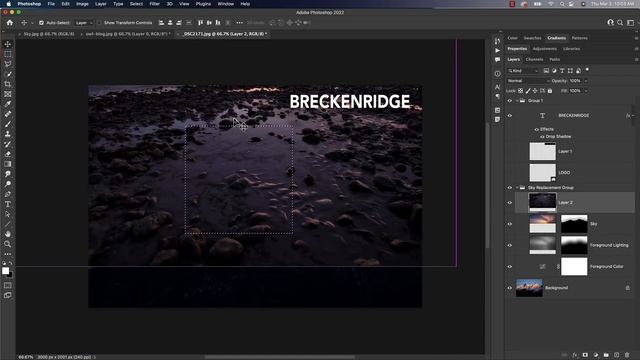This screenshot has width=640, height=360.
Task: Add a layer mask at panel bottom
Action: [x=585, y=355]
